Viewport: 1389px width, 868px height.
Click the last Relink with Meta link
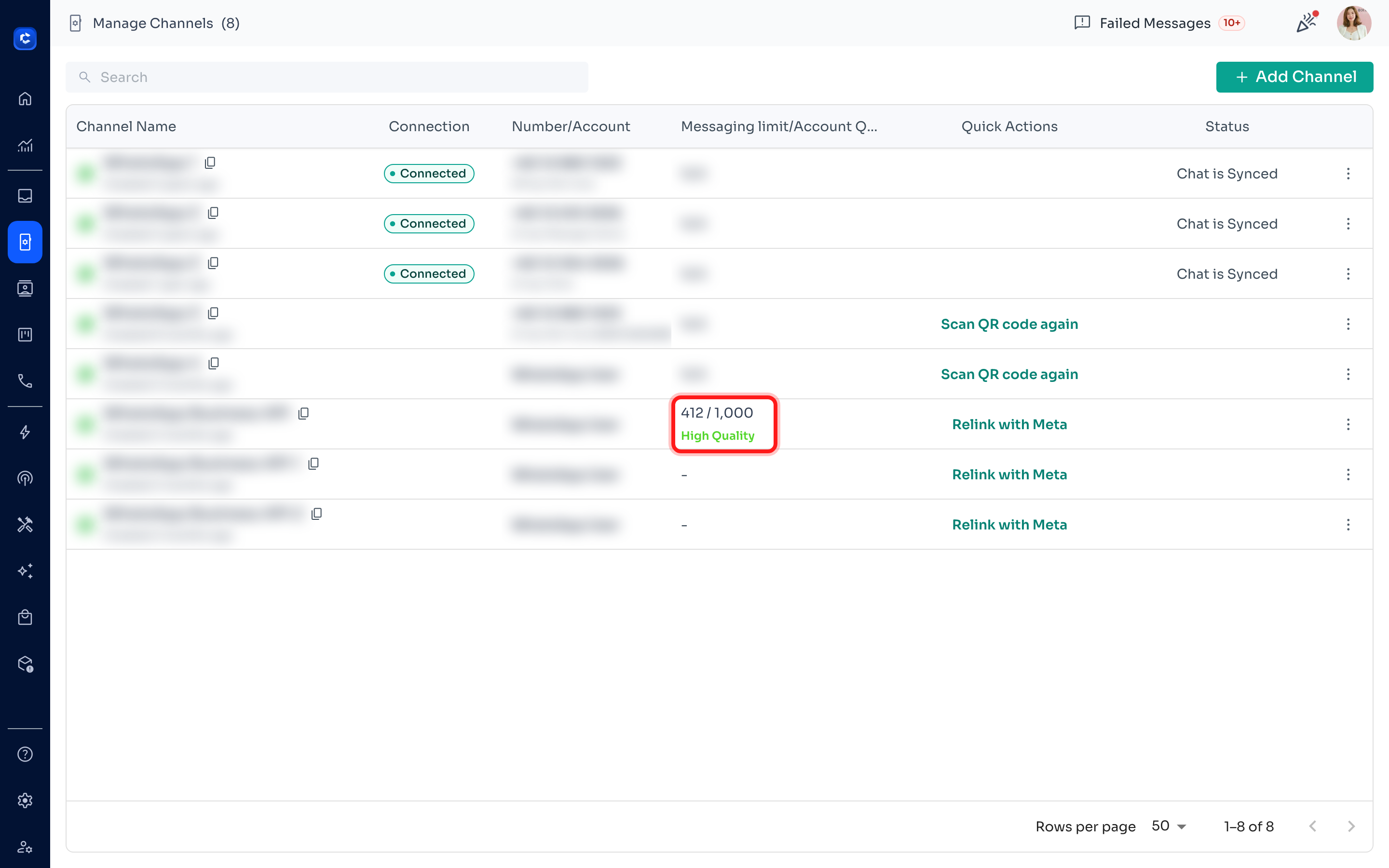click(1009, 525)
